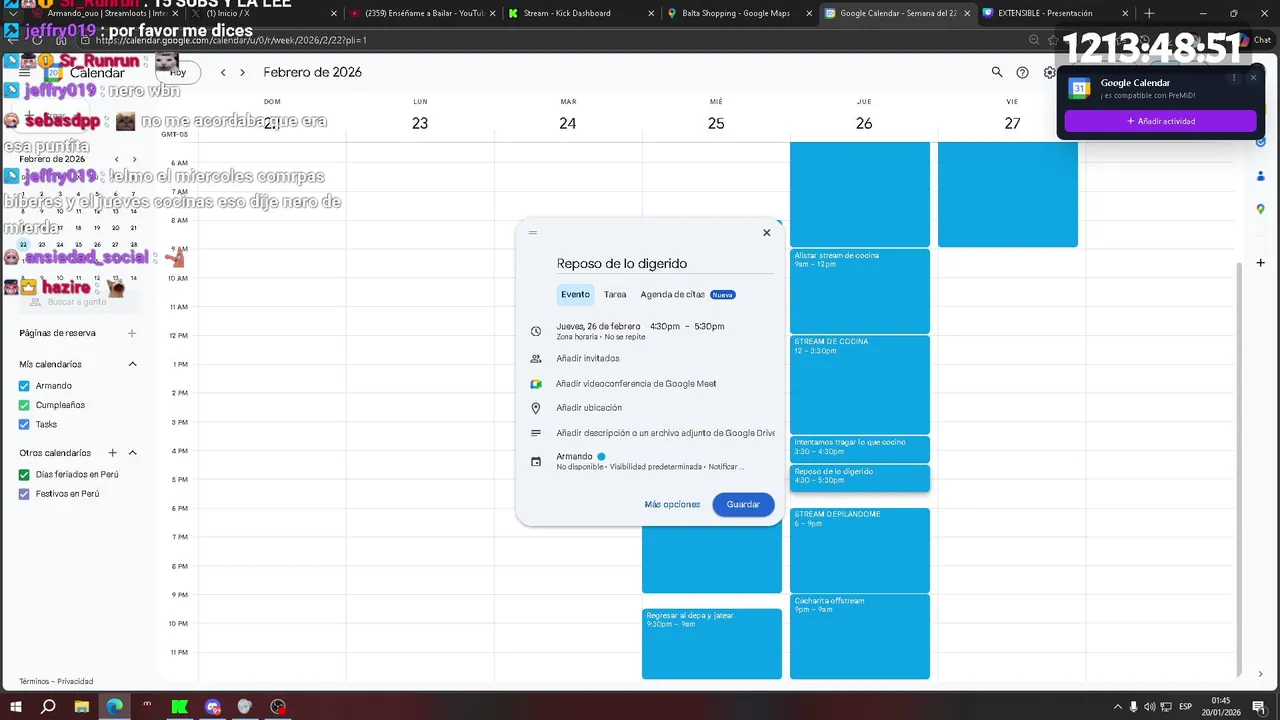This screenshot has width=1280, height=720.
Task: Open STREAM DE COCINA event
Action: (860, 384)
